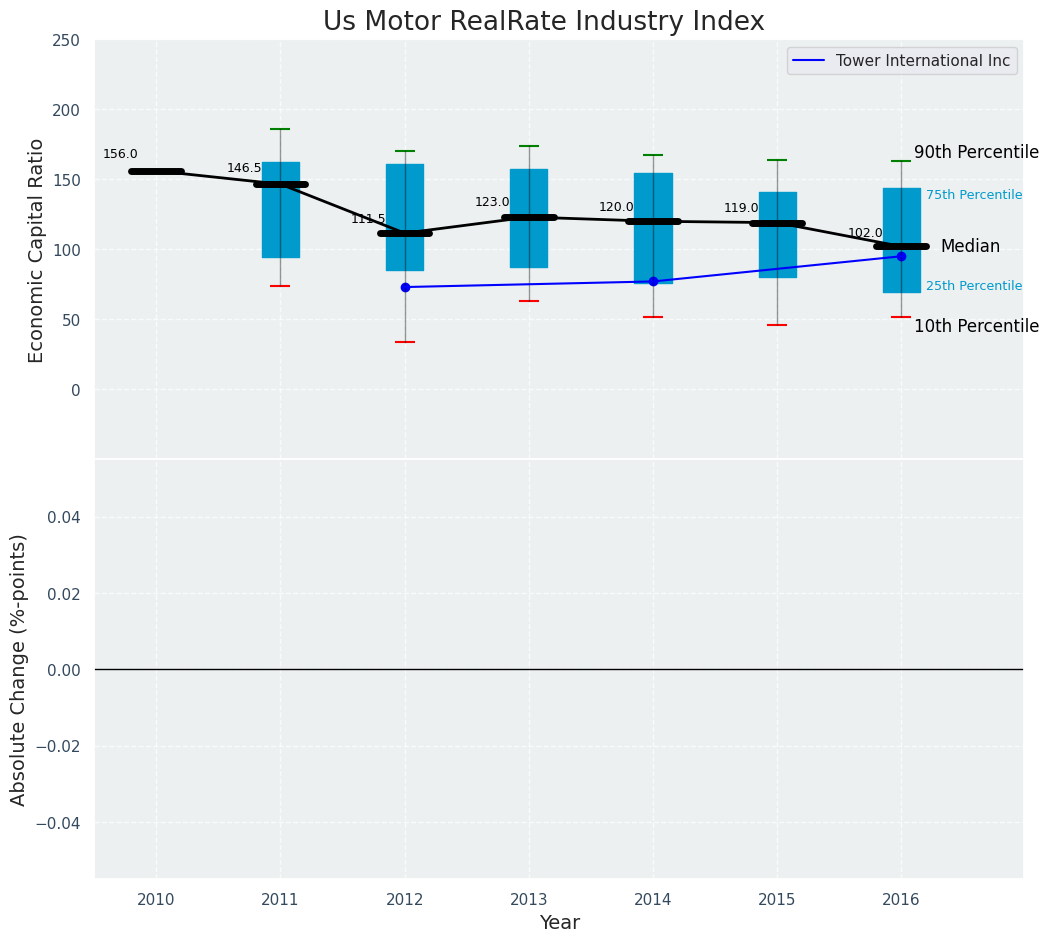Select the 2015 tick on the Year axis
The image size is (1049, 942).
pos(777,899)
